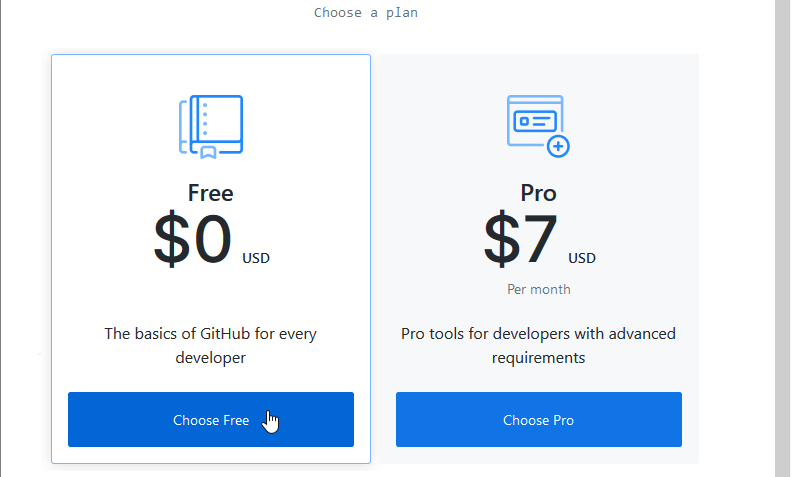Click the bookmark ribbon on the book icon
The width and height of the screenshot is (794, 477).
207,152
